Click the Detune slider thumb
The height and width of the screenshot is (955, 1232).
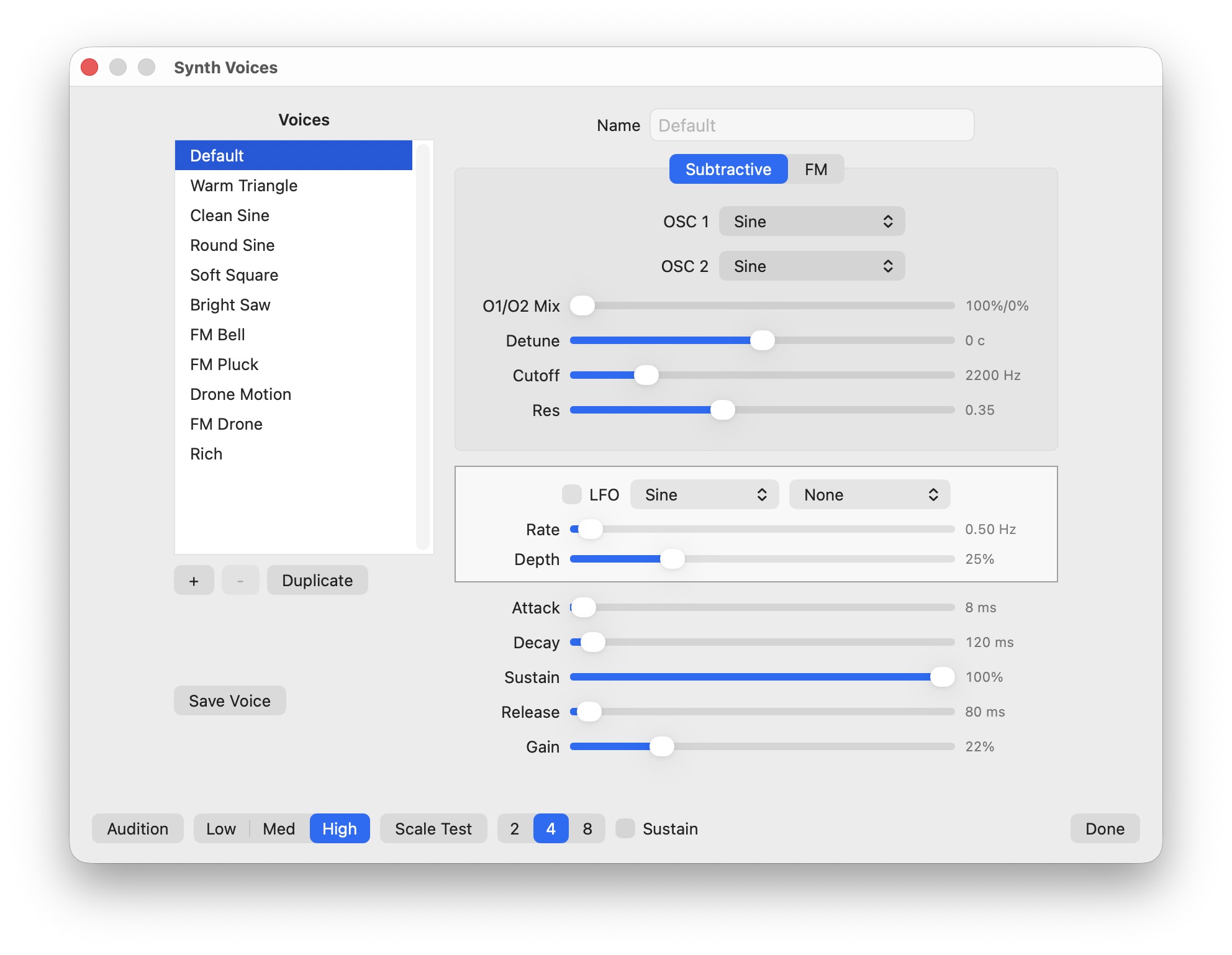762,340
